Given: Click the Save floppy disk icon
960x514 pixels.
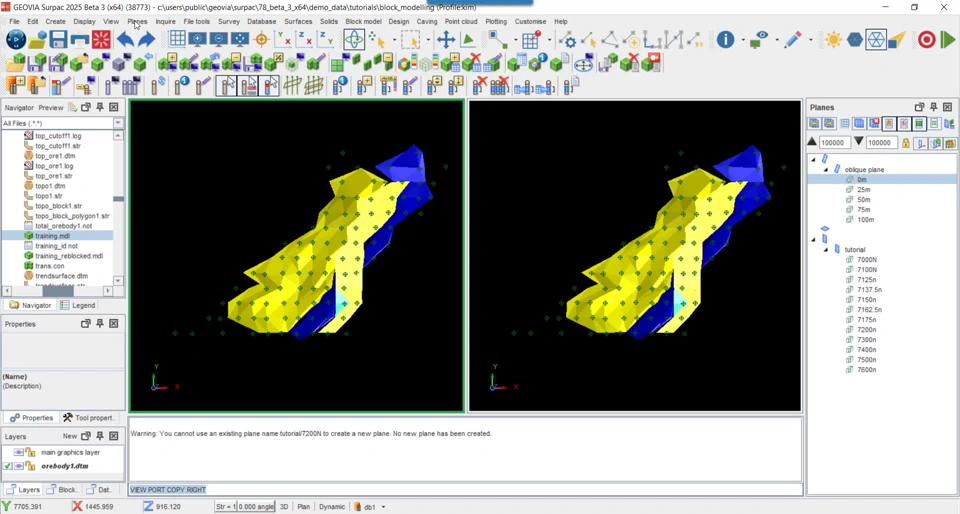Looking at the screenshot, I should [x=58, y=40].
